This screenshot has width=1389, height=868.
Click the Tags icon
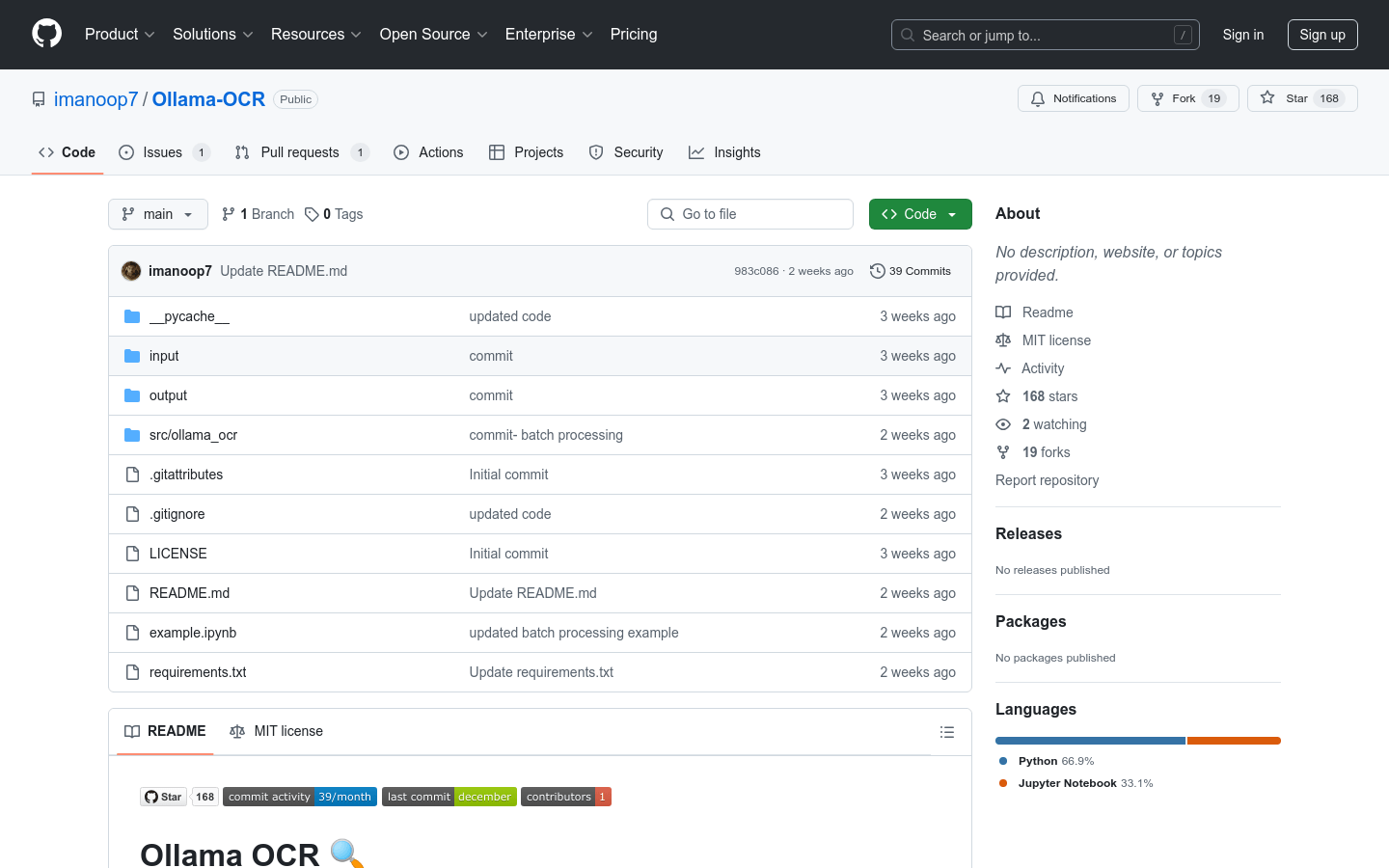click(x=312, y=214)
